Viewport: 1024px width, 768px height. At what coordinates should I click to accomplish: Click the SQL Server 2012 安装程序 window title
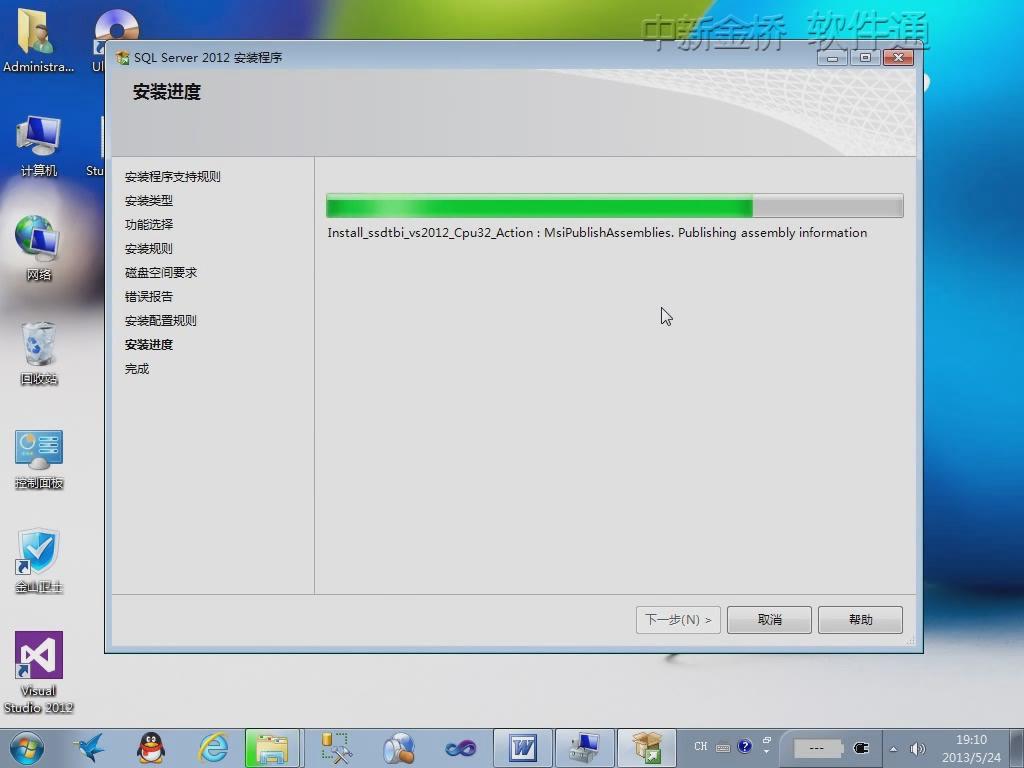point(208,57)
